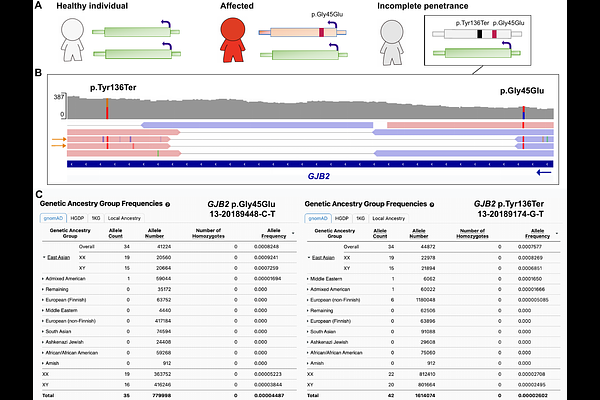Sort by Allele Number header in p.Gly45Glu table

click(x=154, y=233)
